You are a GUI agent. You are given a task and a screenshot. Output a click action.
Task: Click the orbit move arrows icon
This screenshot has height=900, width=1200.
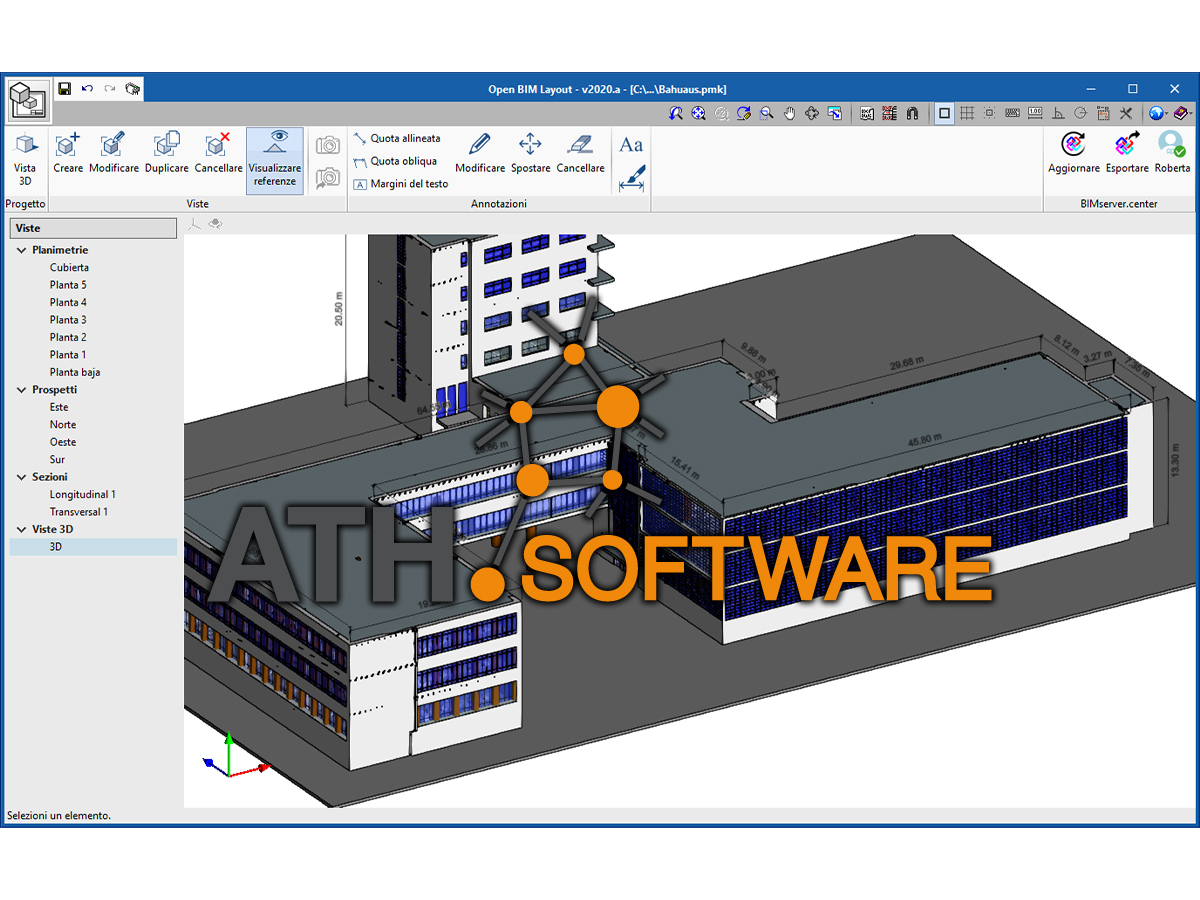pos(812,114)
